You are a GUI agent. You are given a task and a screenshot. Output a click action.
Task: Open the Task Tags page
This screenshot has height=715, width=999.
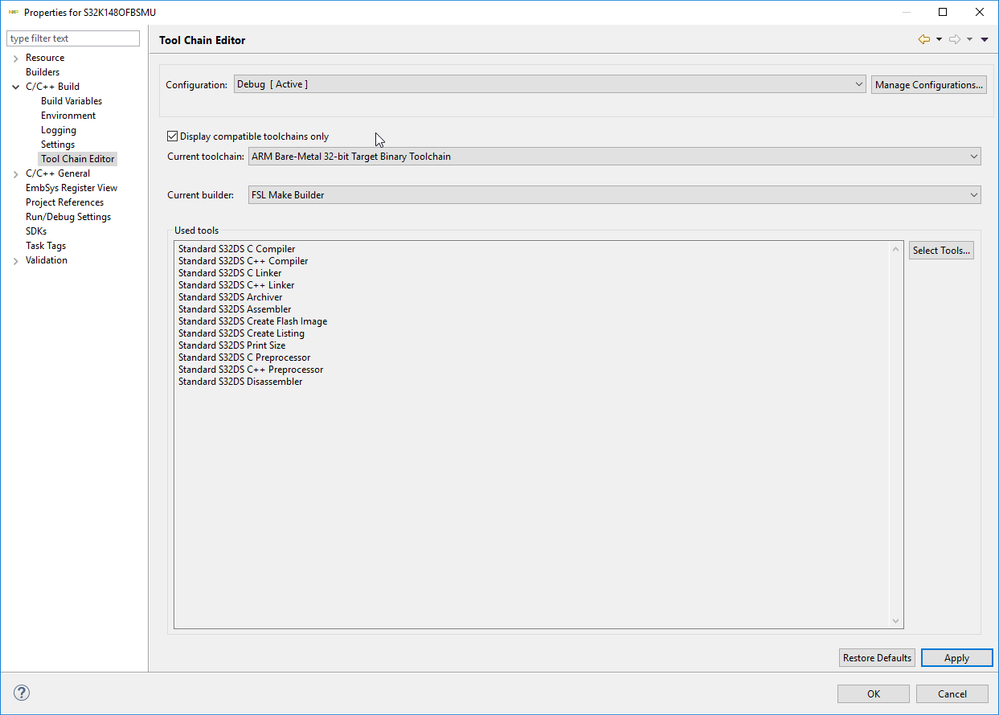tap(45, 246)
